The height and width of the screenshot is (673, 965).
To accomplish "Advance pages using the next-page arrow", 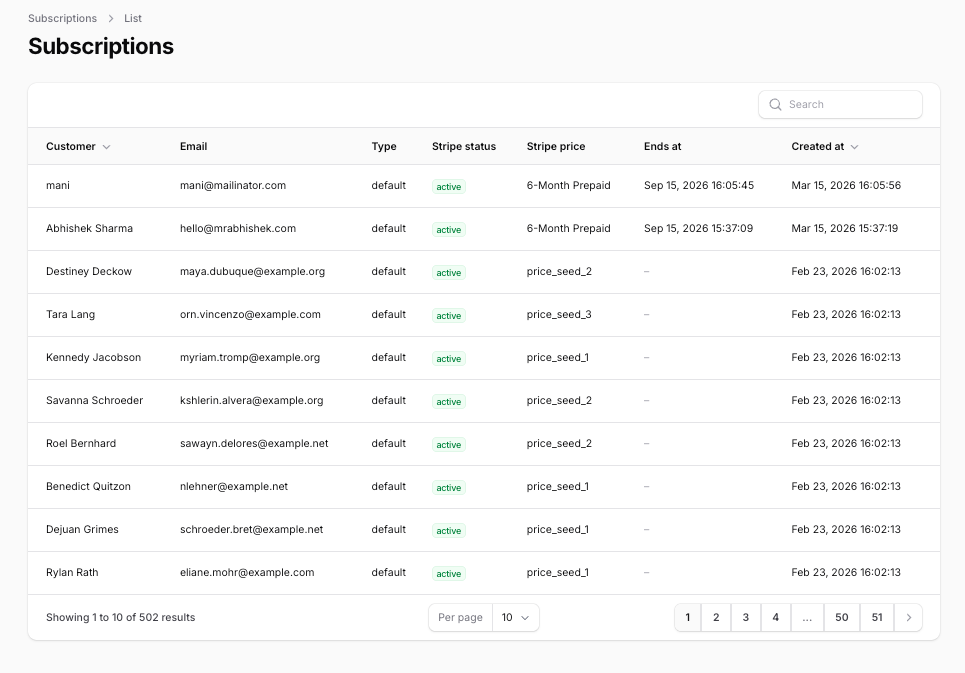I will 908,617.
